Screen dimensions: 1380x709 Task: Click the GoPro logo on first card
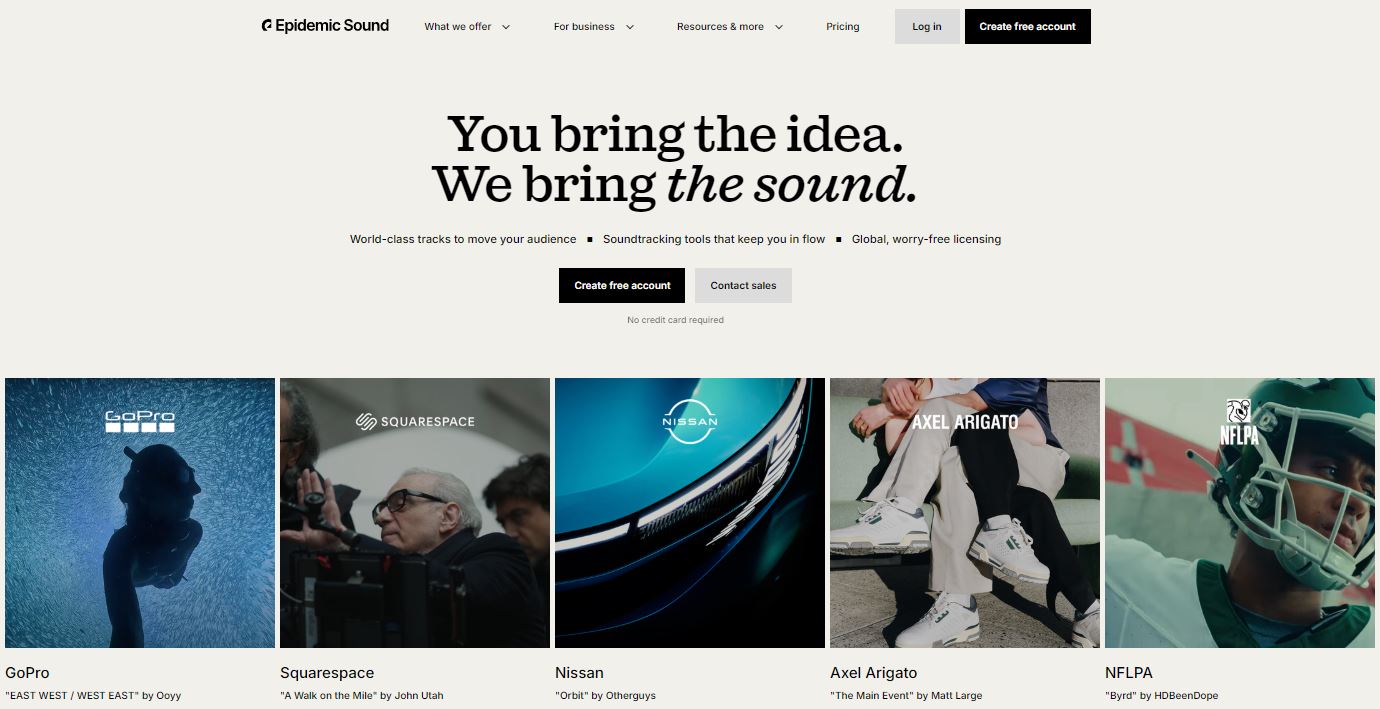click(140, 421)
